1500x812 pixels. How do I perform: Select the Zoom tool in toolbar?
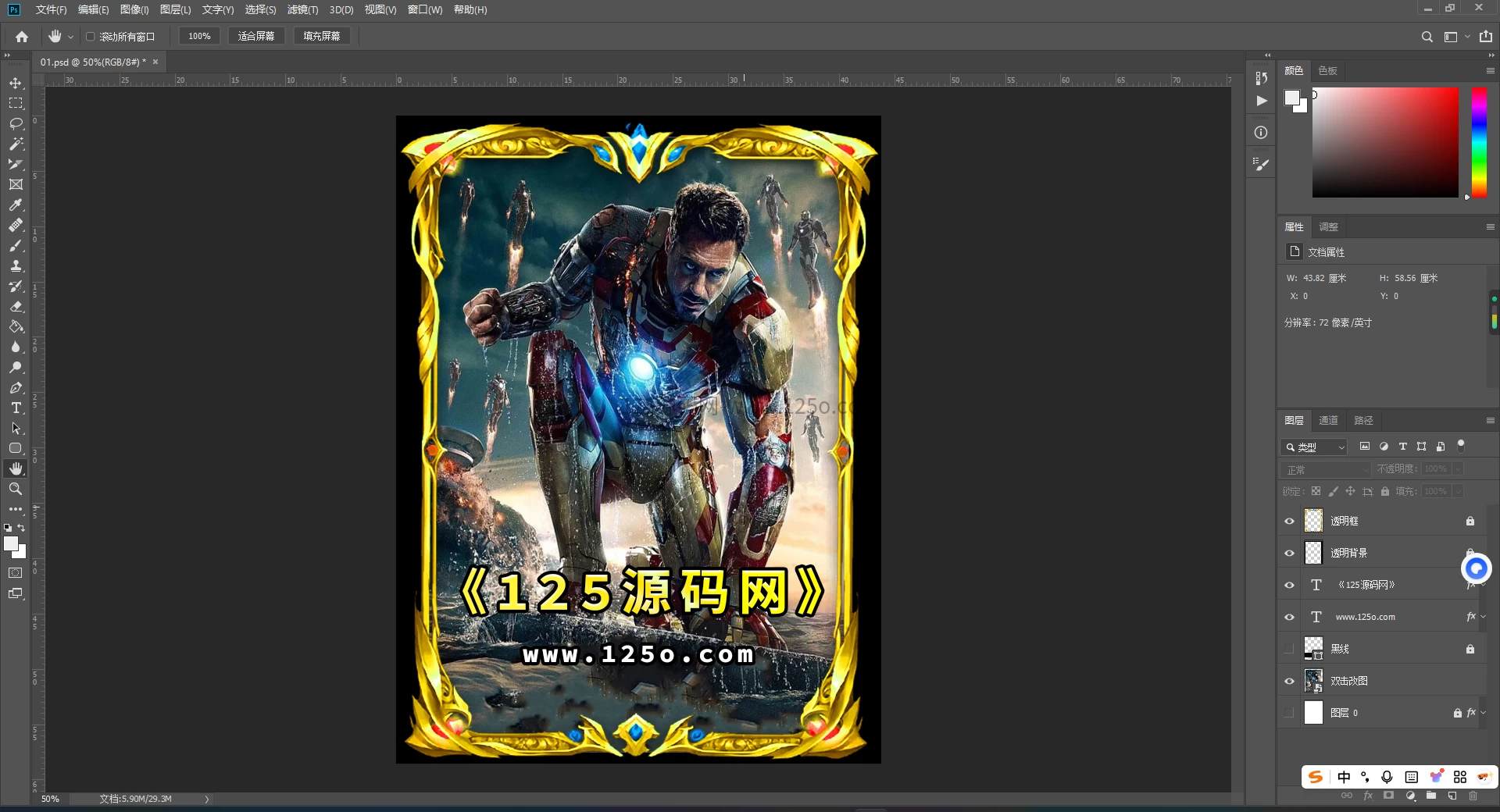[16, 489]
